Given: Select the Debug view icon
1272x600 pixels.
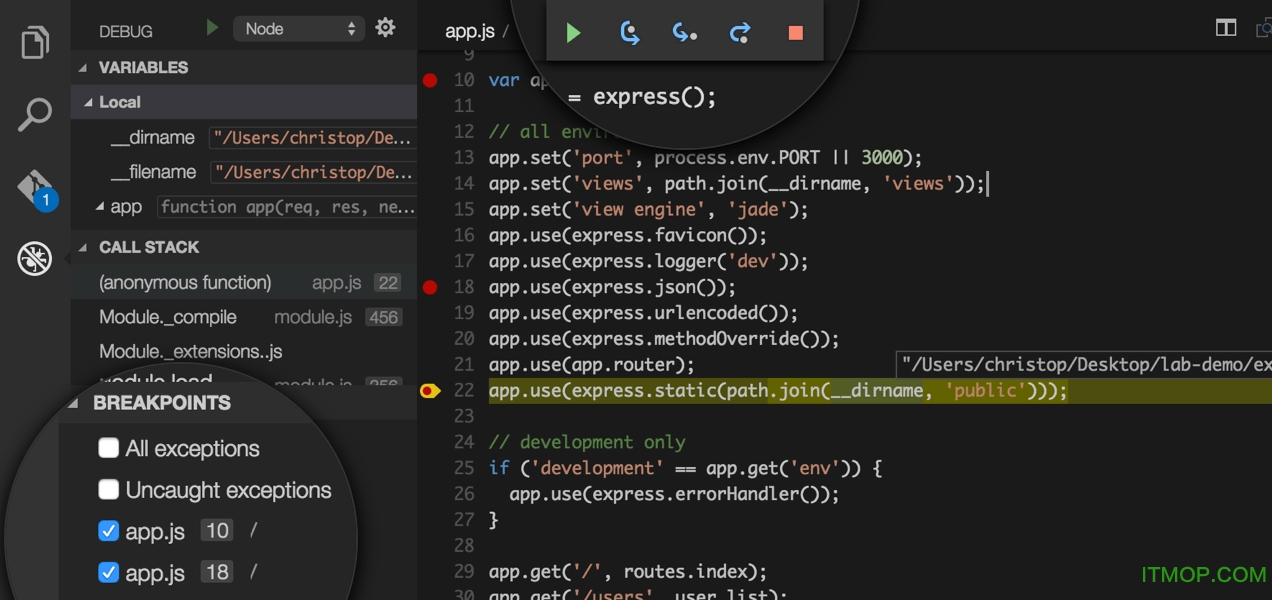Looking at the screenshot, I should coord(34,258).
